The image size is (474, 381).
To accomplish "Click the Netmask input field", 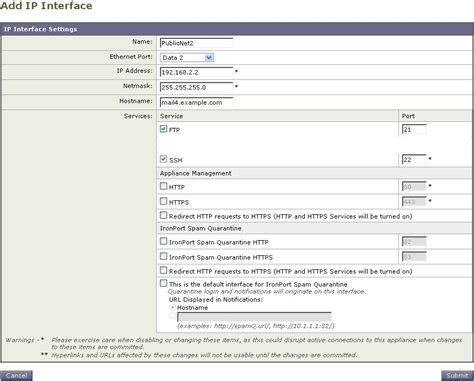I will tap(196, 87).
